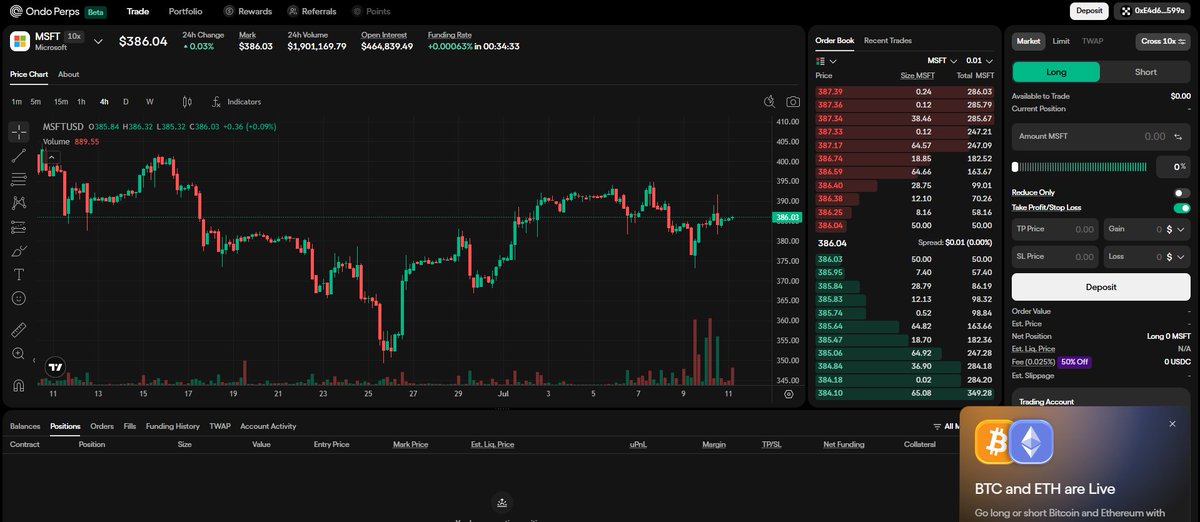
Task: Select the ruler measure tool
Action: (x=19, y=329)
